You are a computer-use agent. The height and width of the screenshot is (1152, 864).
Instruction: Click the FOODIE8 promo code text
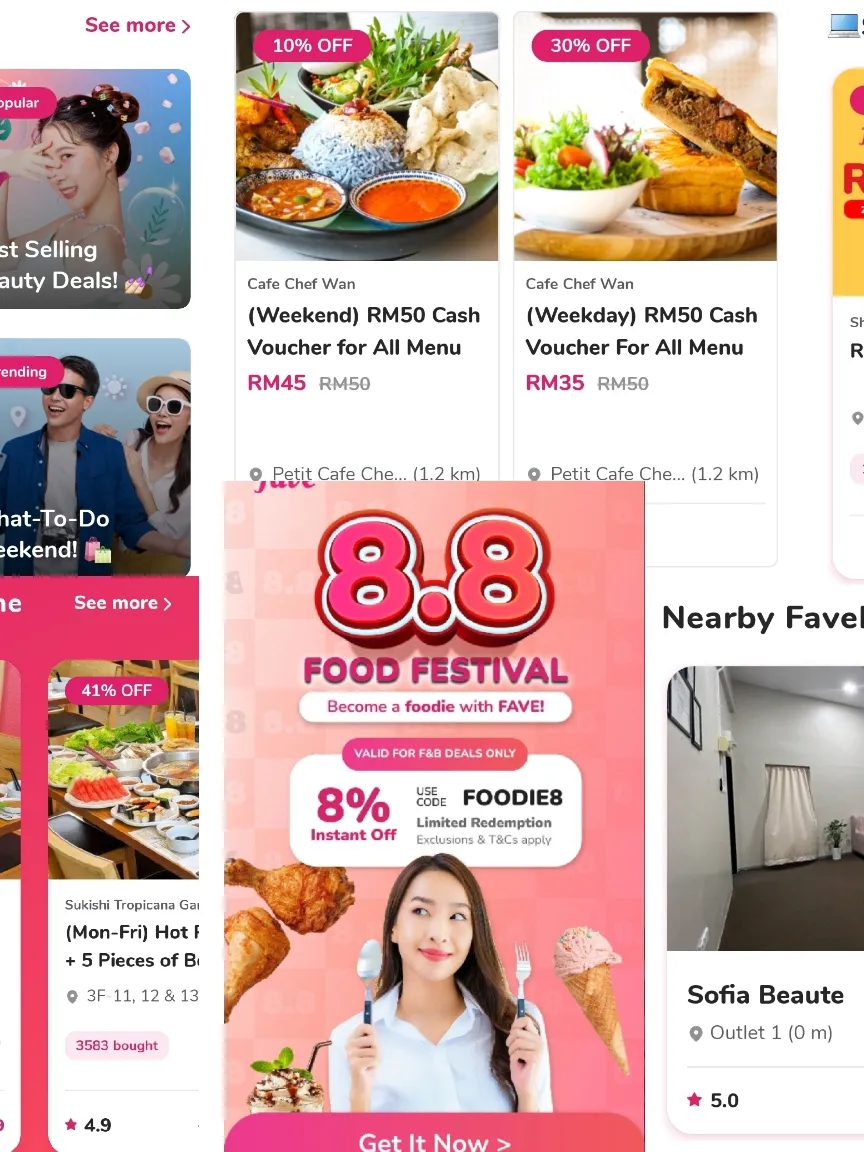(513, 797)
